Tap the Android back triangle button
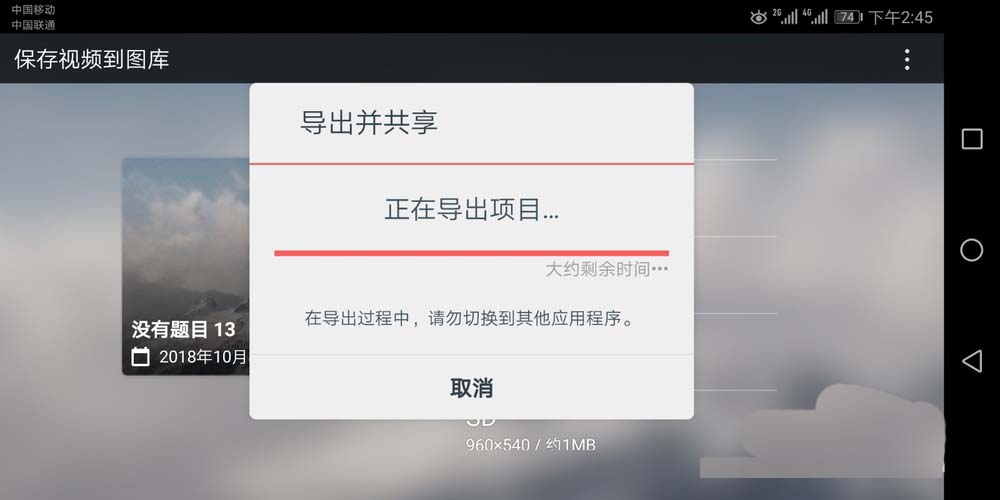 (x=971, y=361)
